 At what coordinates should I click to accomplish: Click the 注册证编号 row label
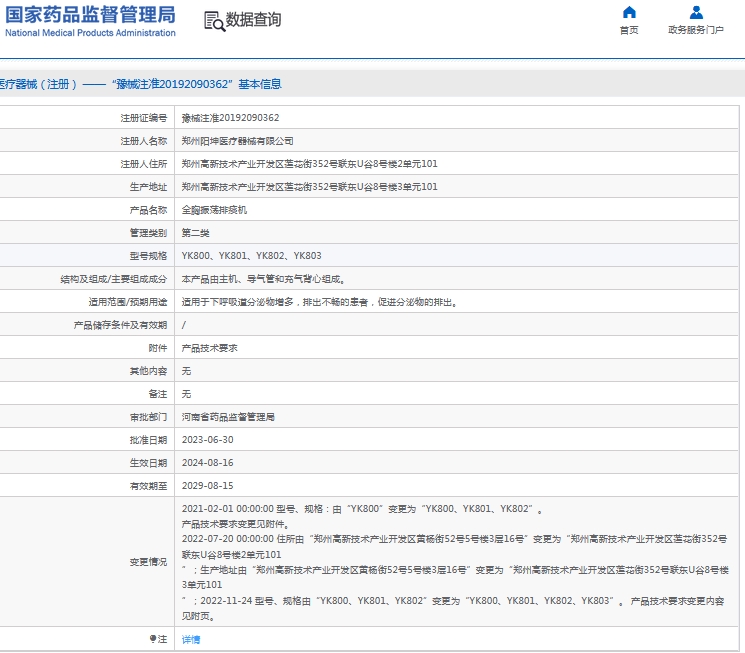pos(143,118)
